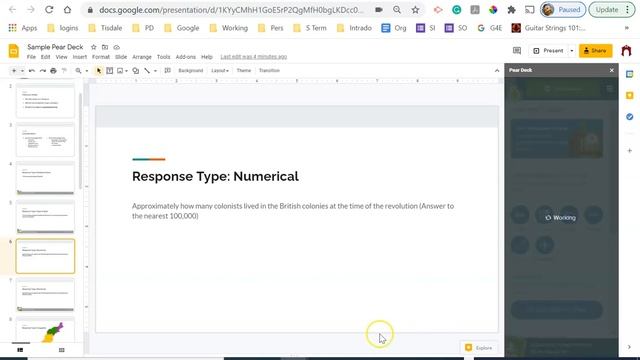Click the Get add-ons plus icon
640x360 pixels.
[629, 151]
